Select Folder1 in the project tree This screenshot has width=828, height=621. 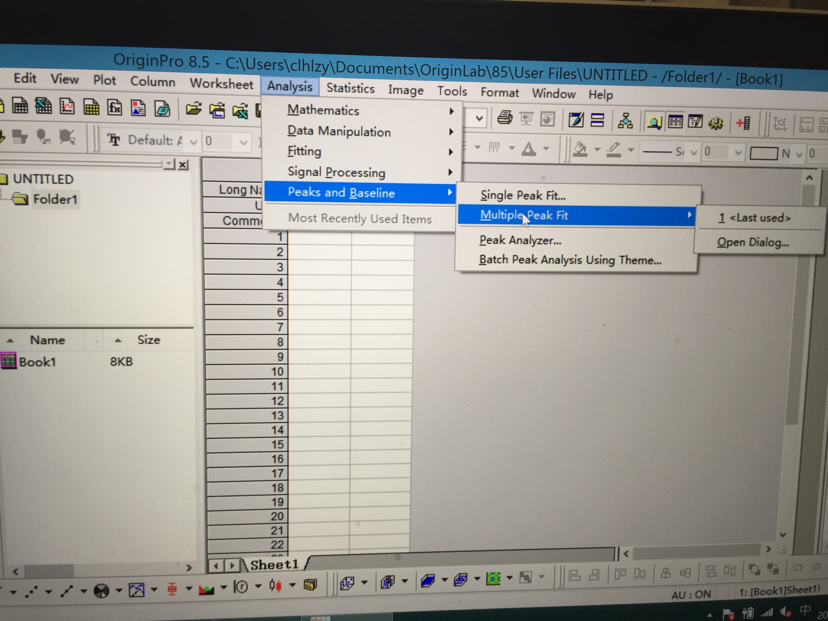tap(55, 199)
